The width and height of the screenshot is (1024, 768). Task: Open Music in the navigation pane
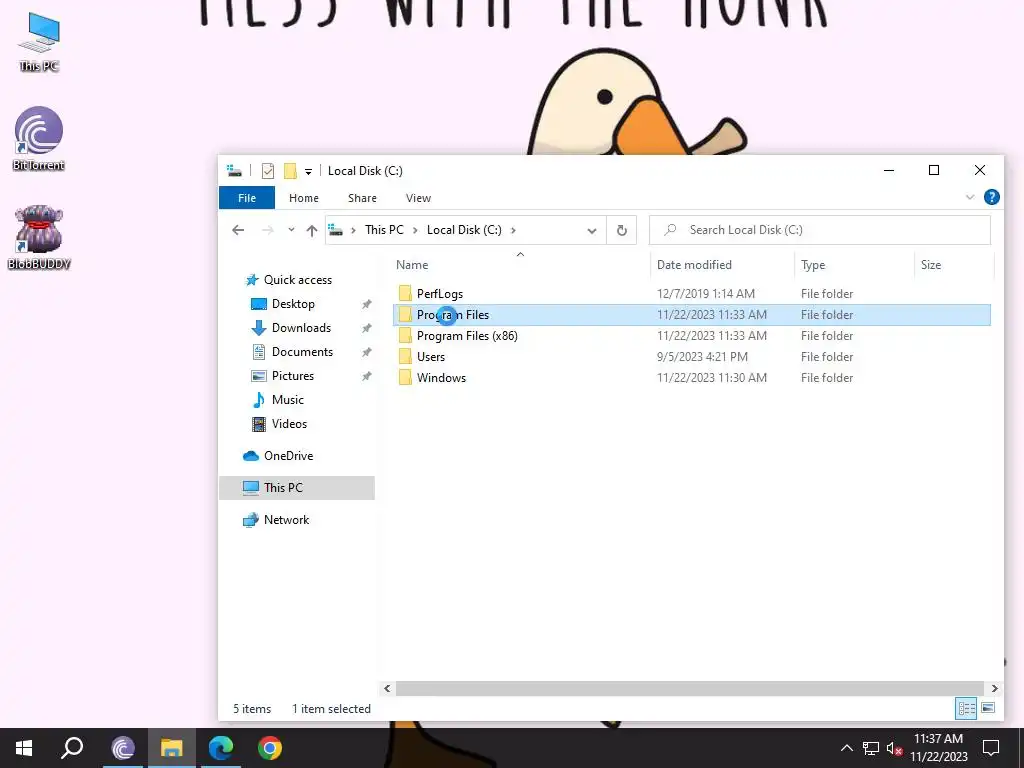pos(287,400)
